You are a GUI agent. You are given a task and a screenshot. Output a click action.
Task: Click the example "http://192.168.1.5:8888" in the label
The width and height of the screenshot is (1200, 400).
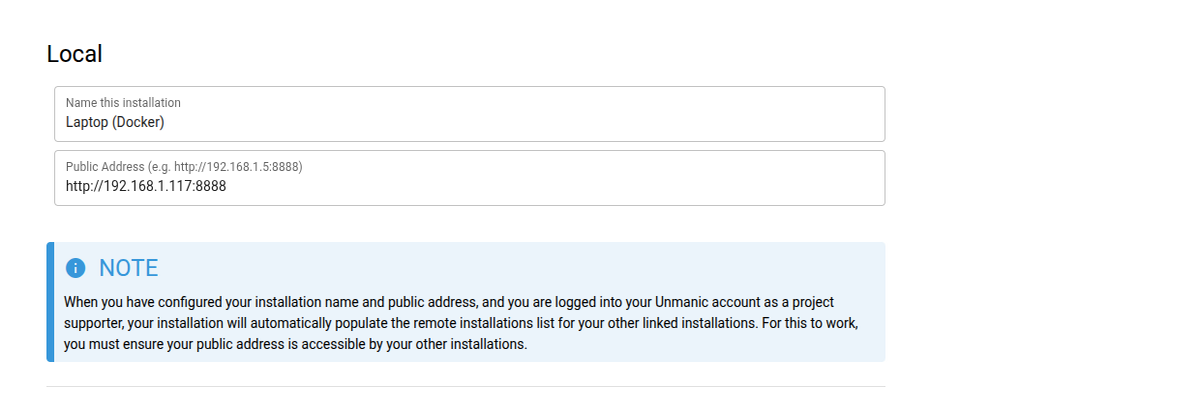click(x=243, y=166)
